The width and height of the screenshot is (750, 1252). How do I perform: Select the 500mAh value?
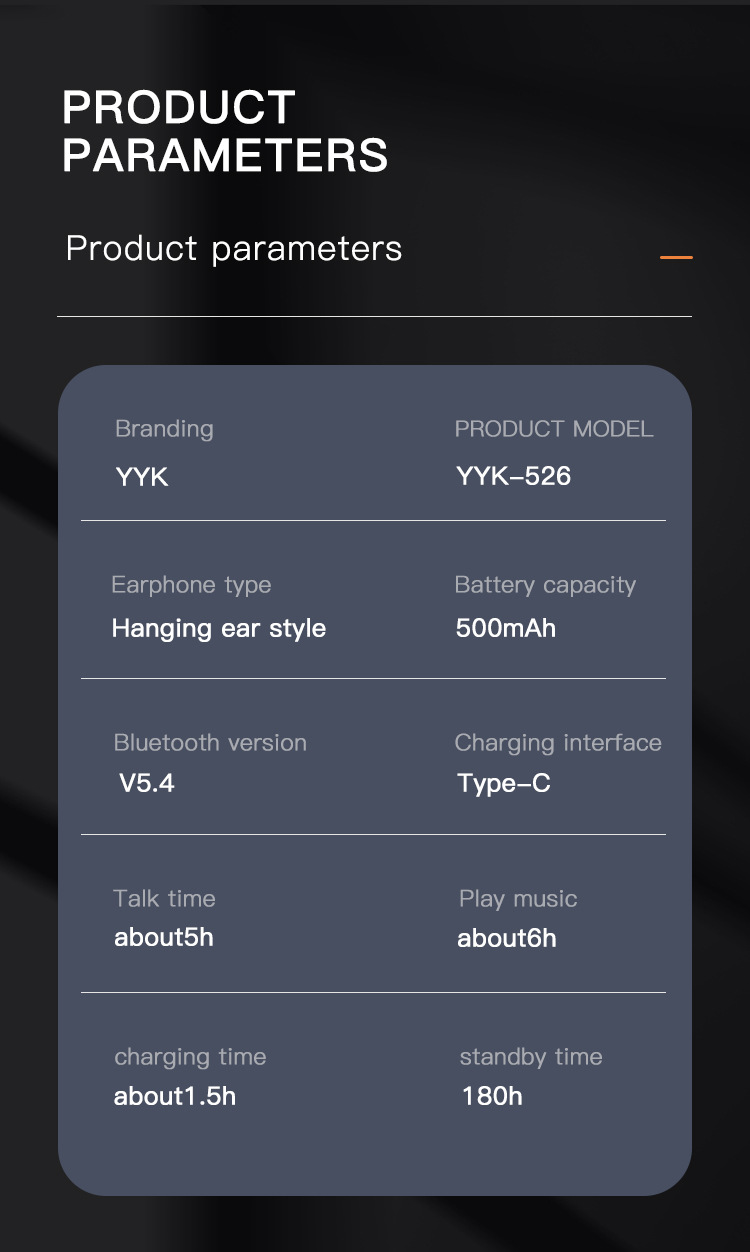(x=505, y=628)
